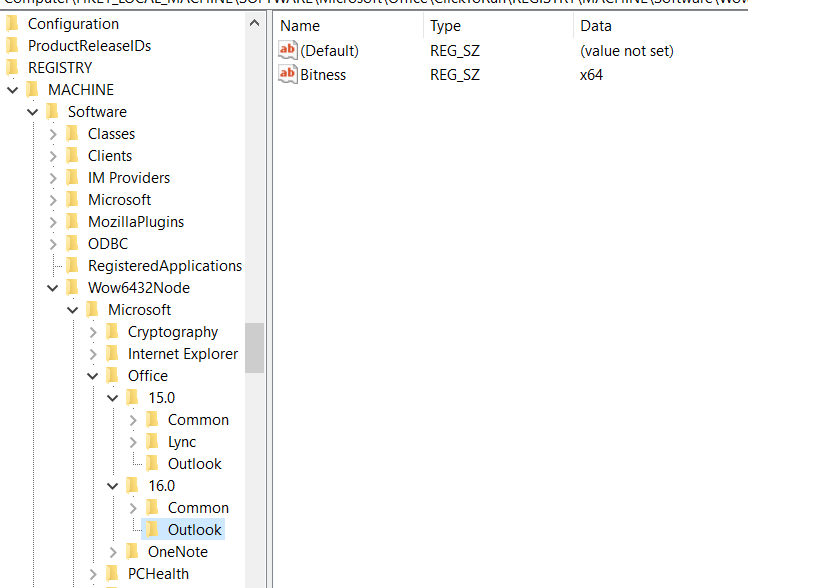This screenshot has height=588, width=832.
Task: Click the (Default) string value icon
Action: click(288, 50)
